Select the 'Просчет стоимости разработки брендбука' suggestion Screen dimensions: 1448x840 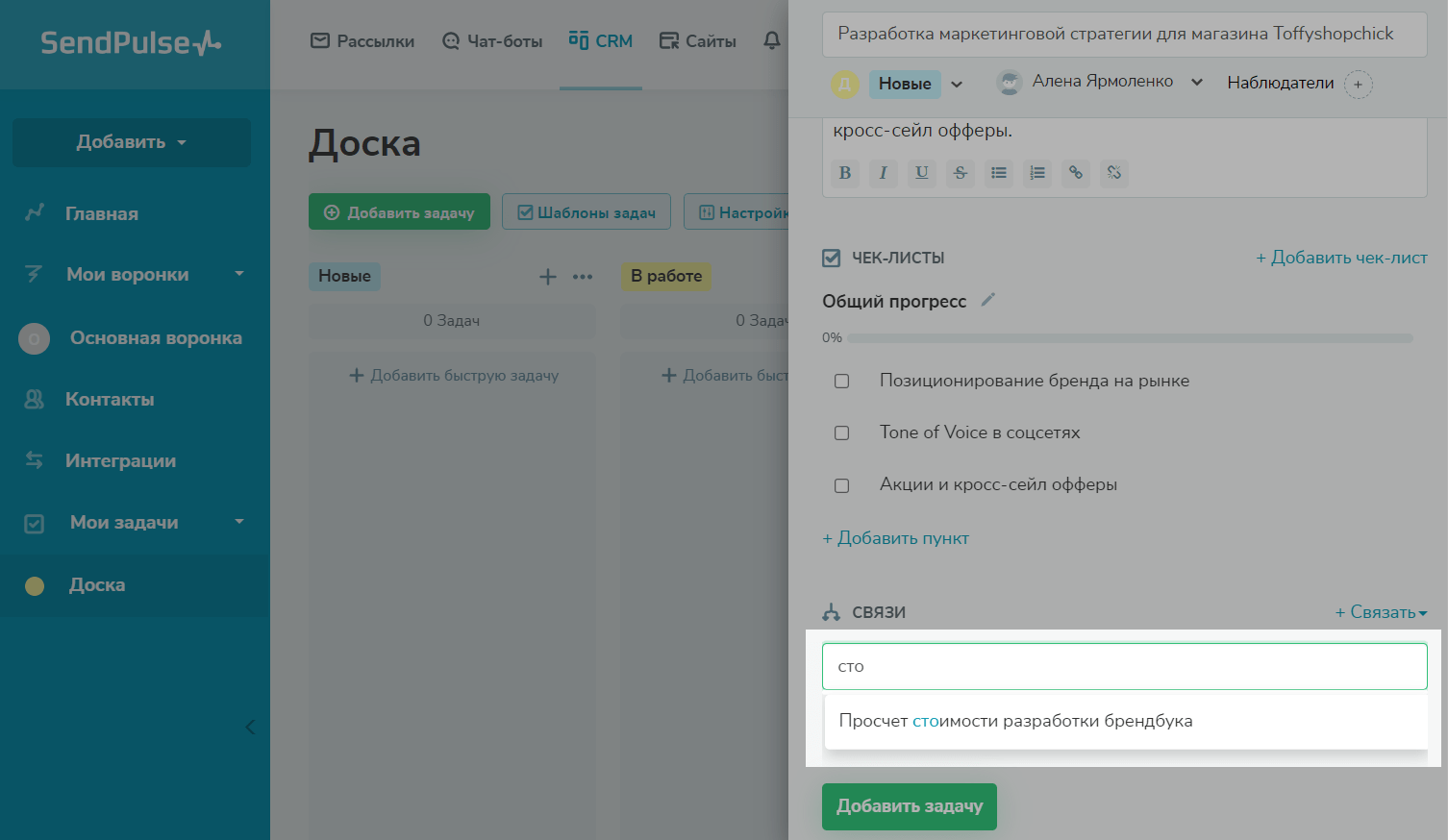pos(1015,721)
